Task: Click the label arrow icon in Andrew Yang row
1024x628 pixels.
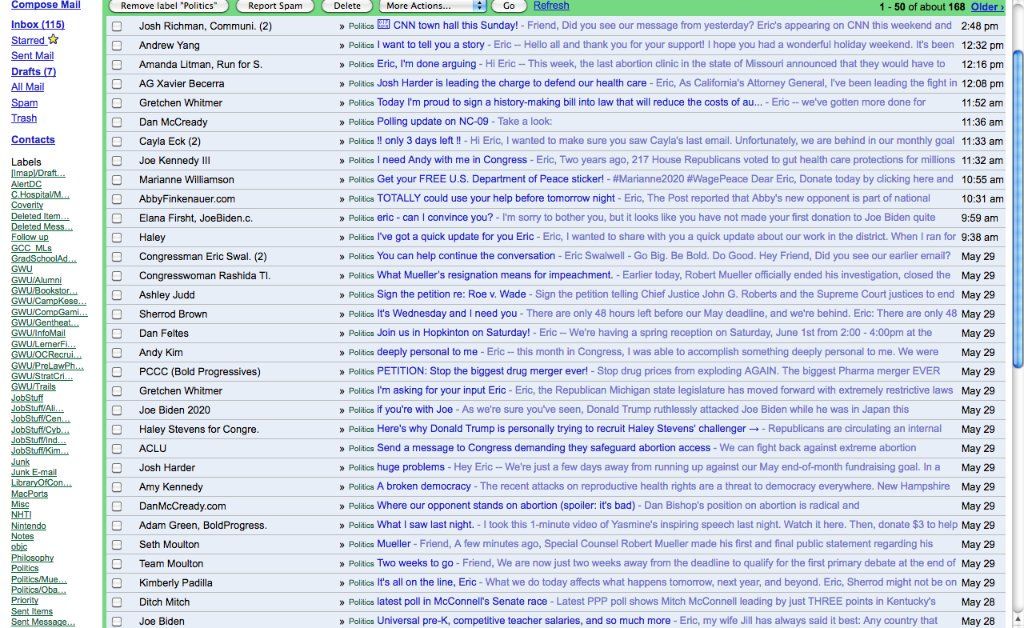Action: coord(342,46)
